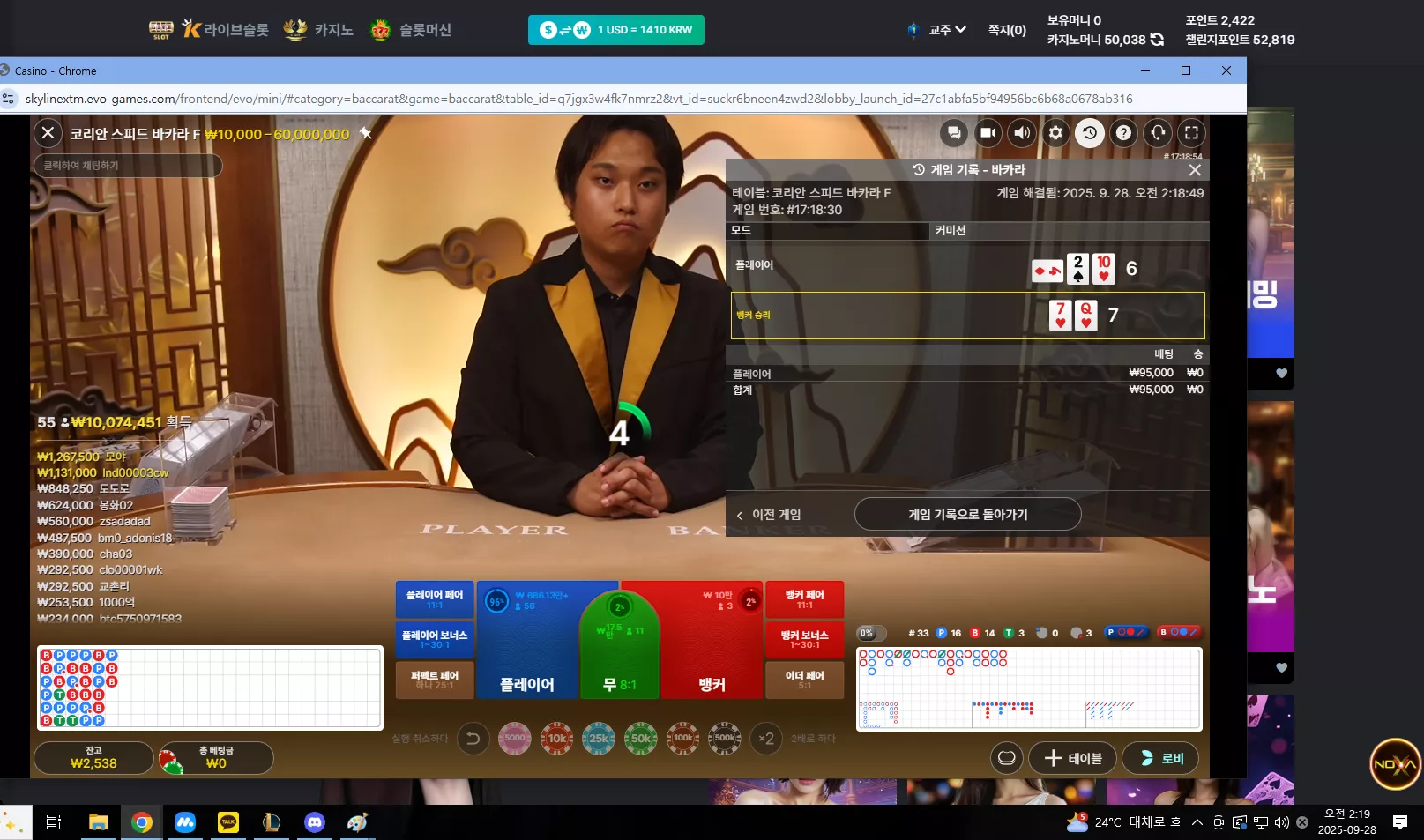Click the balance display ₩2,538

tap(93, 758)
